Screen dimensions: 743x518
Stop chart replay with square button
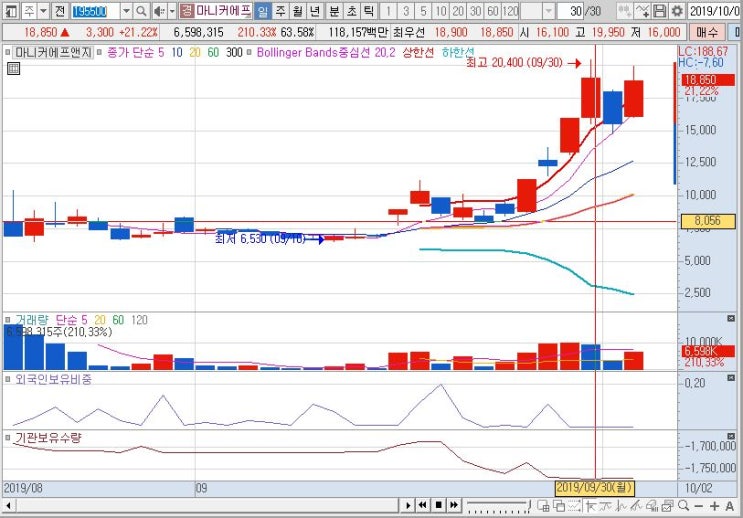(x=438, y=506)
